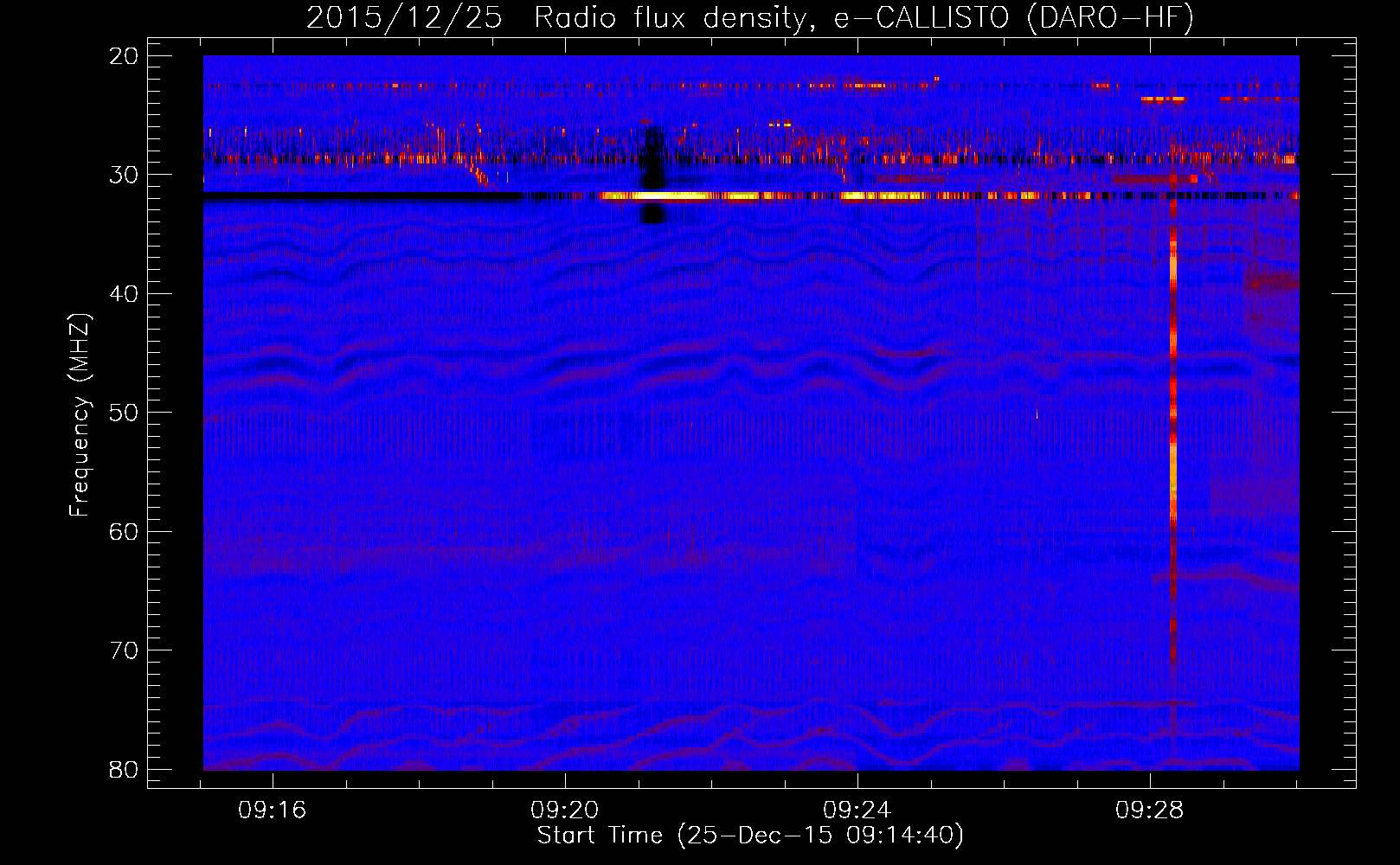The width and height of the screenshot is (1400, 865).
Task: Click the 'Frequency (MHZ)' axis label
Action: (80, 415)
